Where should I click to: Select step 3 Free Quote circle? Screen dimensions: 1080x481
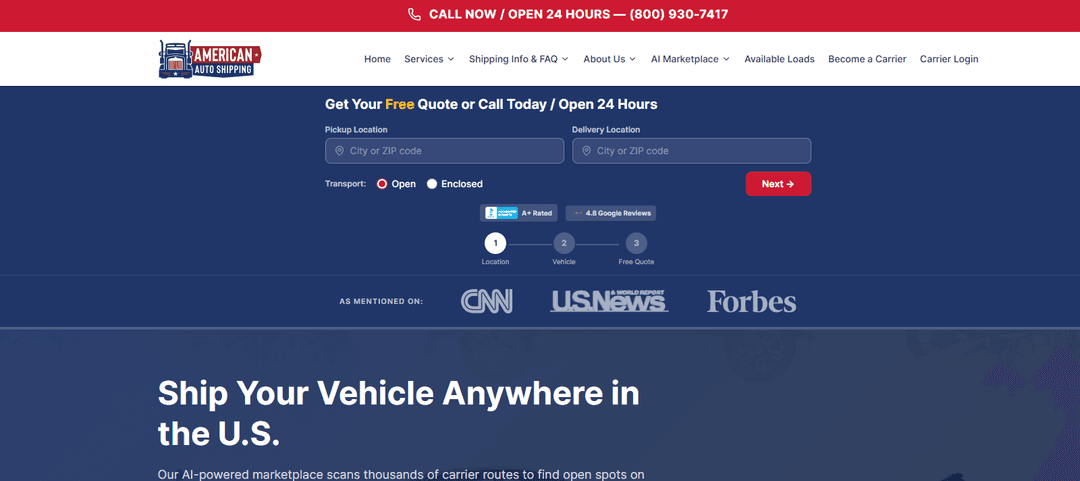636,244
